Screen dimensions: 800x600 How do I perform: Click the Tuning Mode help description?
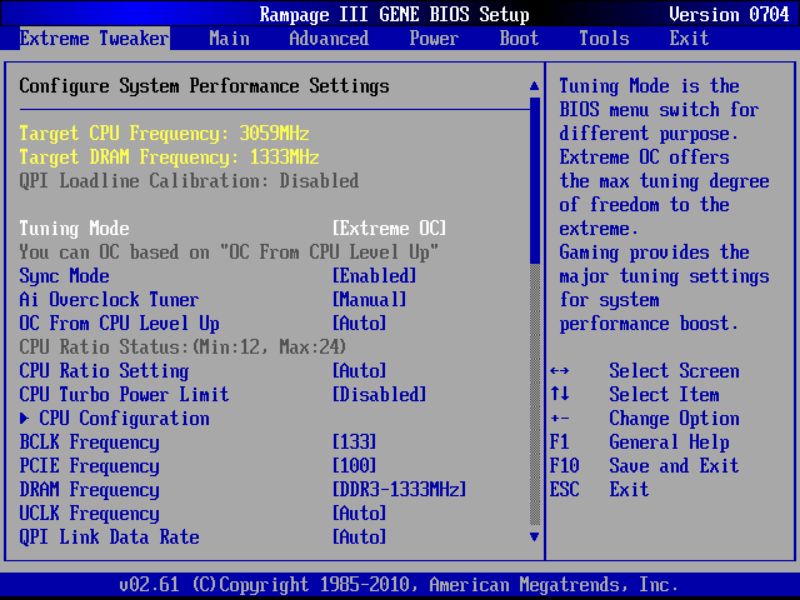click(664, 205)
